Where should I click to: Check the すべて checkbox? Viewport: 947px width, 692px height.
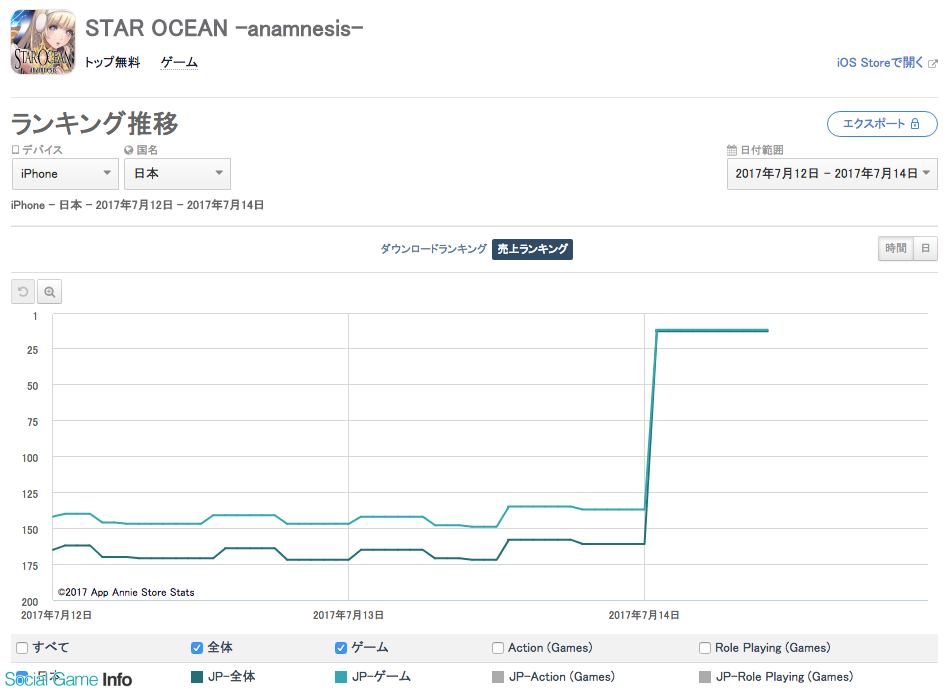click(x=22, y=648)
